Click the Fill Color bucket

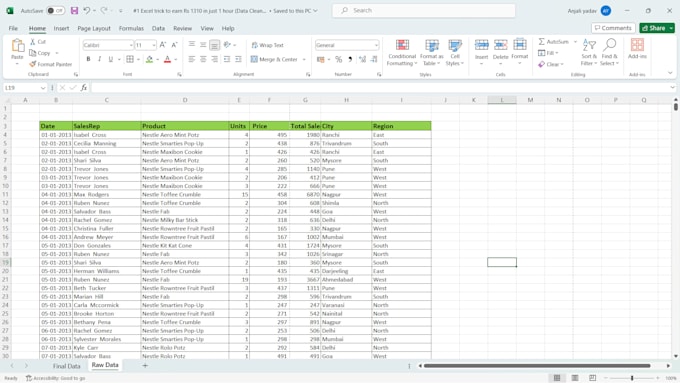[149, 59]
